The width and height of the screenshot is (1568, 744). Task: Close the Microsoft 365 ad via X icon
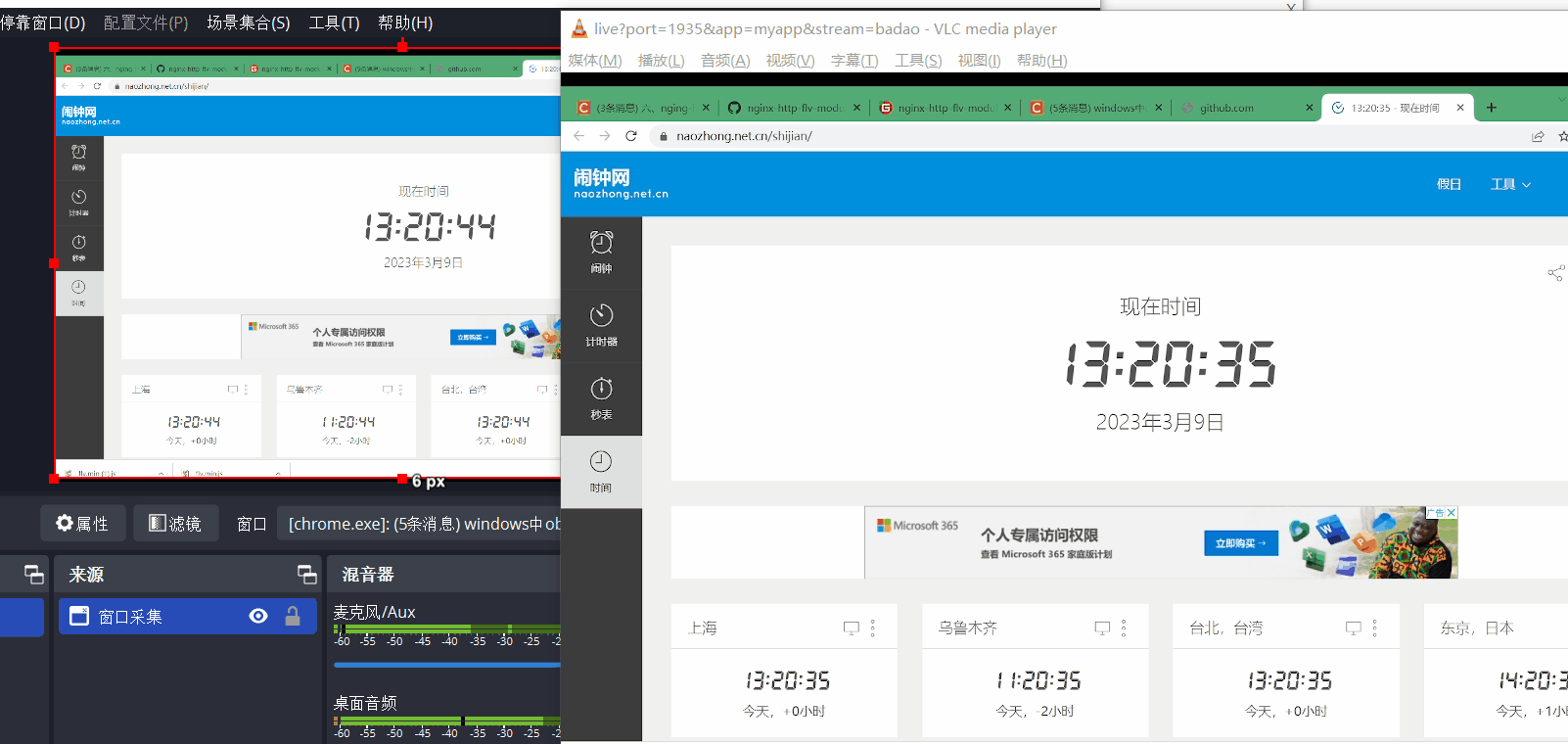tap(1452, 512)
